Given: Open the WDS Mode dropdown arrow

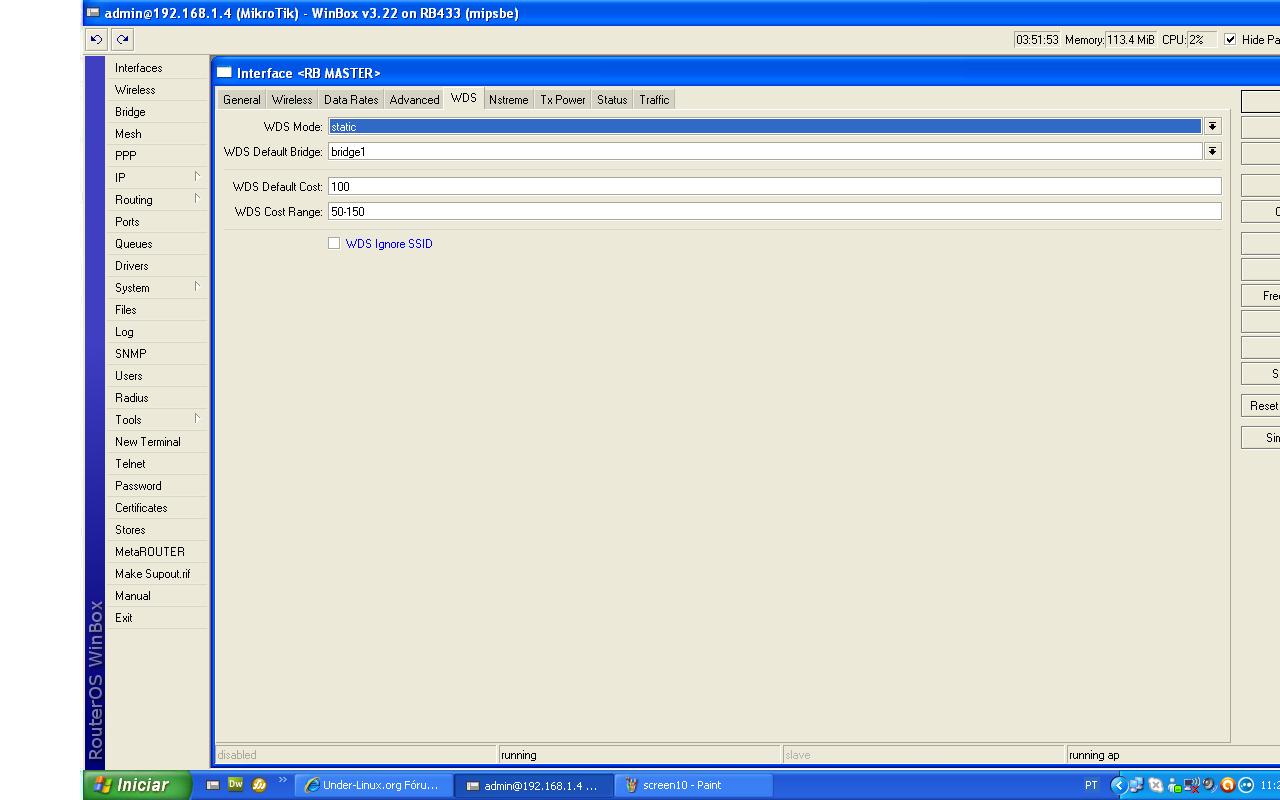Looking at the screenshot, I should [1213, 127].
